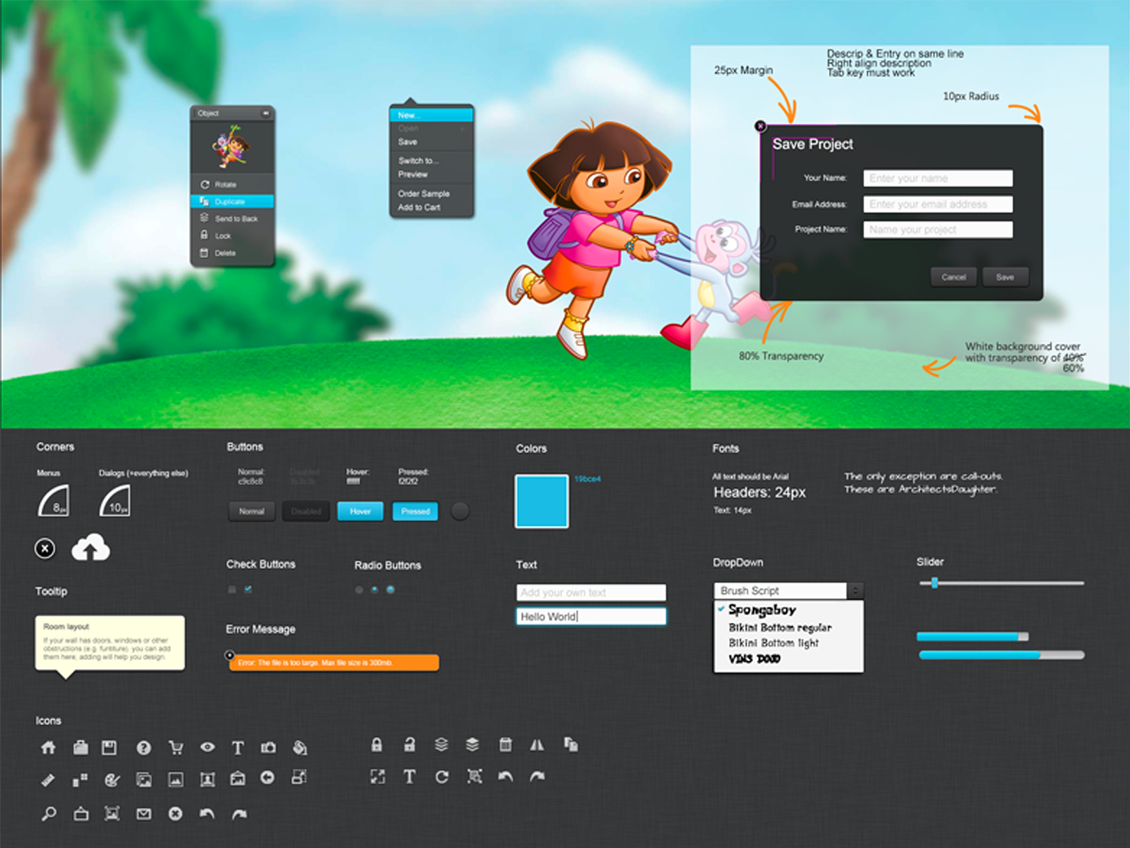Select the flip mirror triangles icon

(x=537, y=745)
